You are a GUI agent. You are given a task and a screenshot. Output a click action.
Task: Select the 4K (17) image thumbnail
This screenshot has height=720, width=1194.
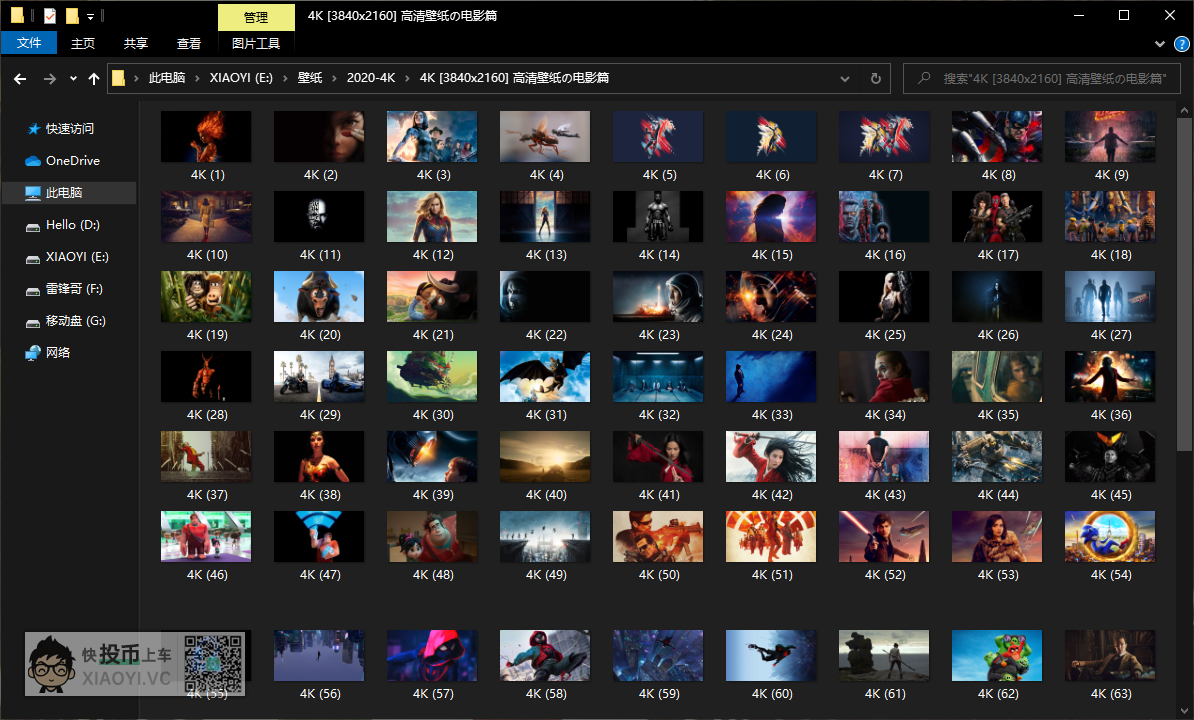[x=997, y=216]
